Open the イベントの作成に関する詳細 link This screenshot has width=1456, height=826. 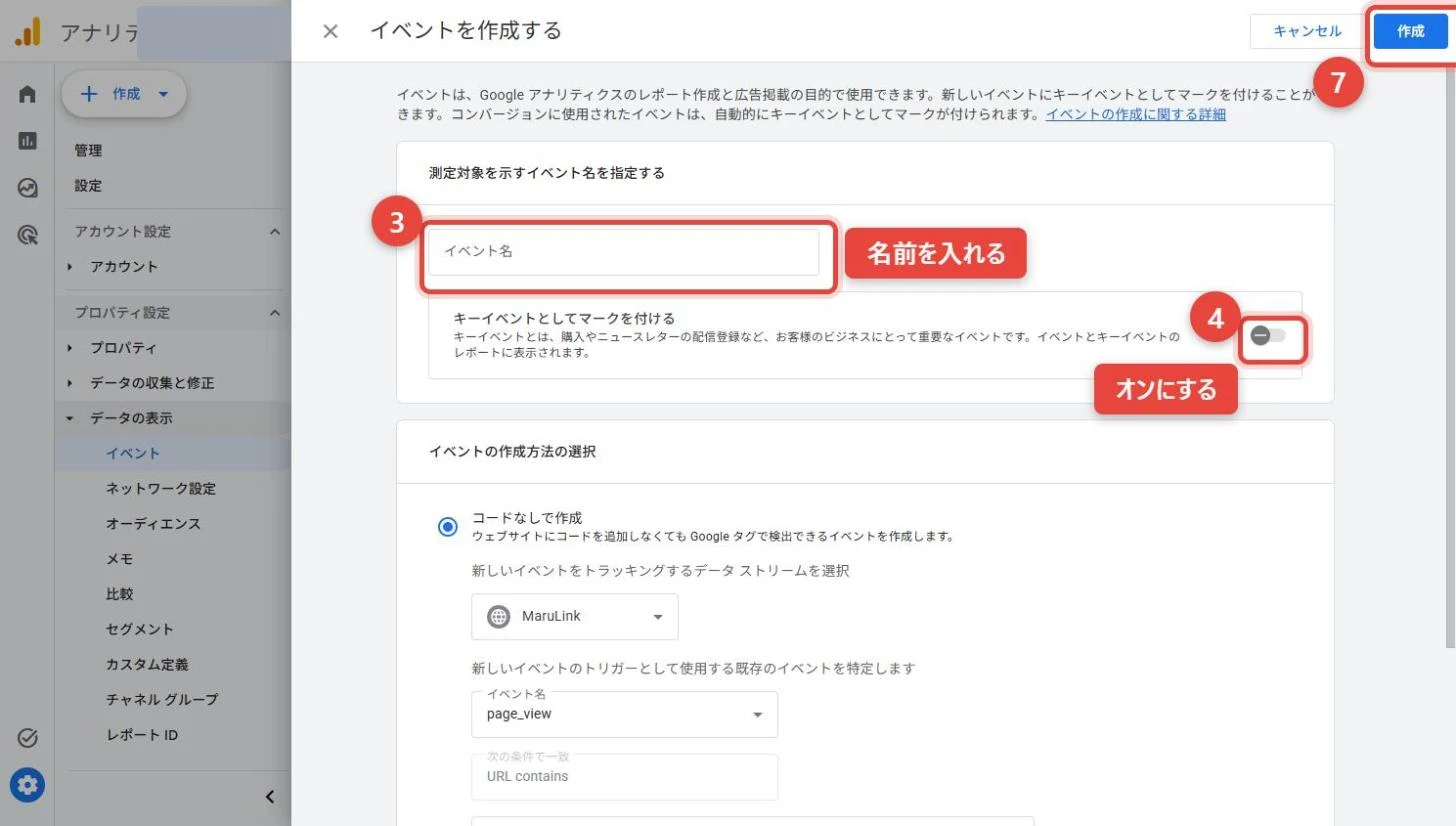[1136, 115]
